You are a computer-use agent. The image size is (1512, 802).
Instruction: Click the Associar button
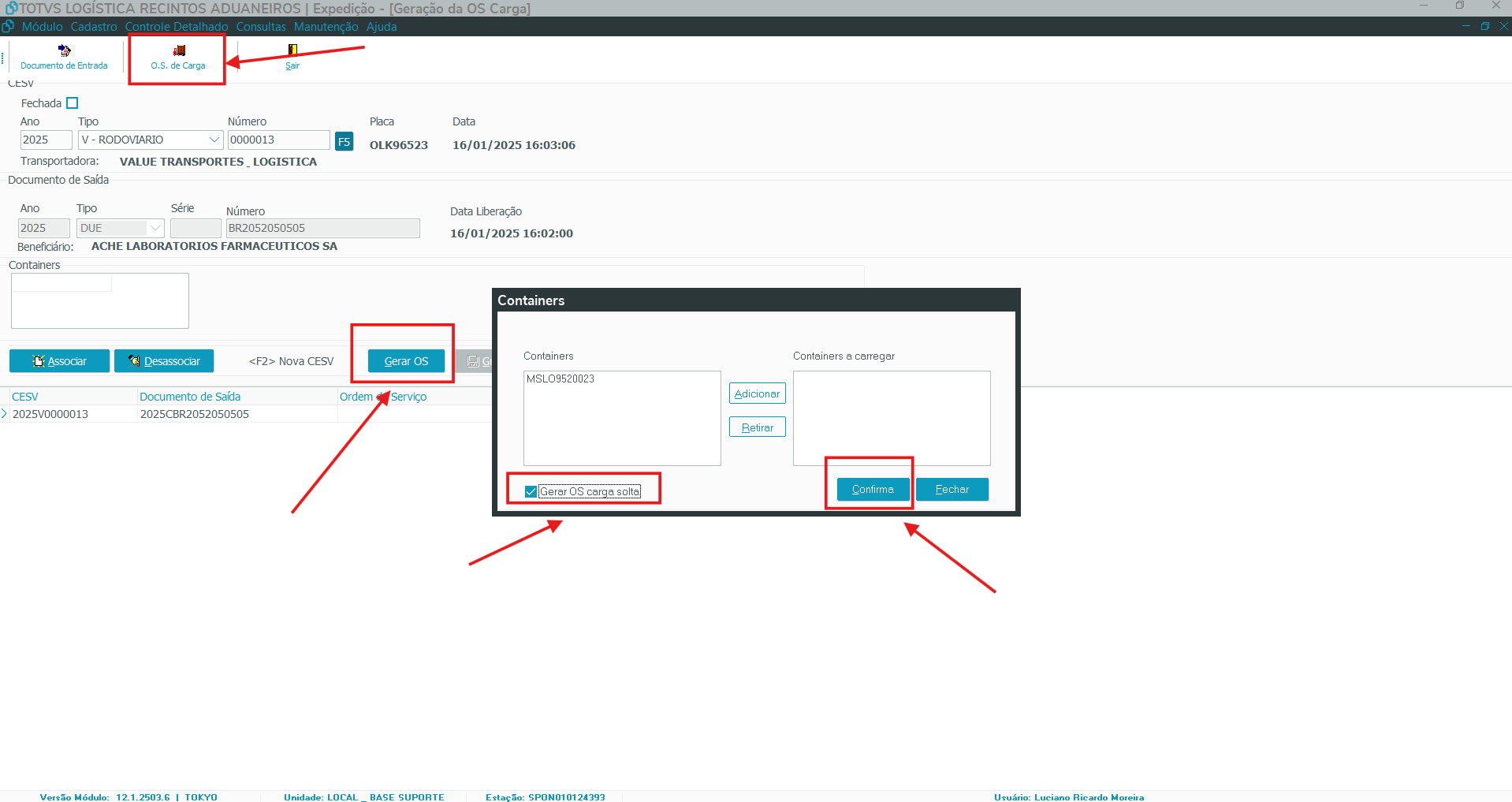coord(59,361)
